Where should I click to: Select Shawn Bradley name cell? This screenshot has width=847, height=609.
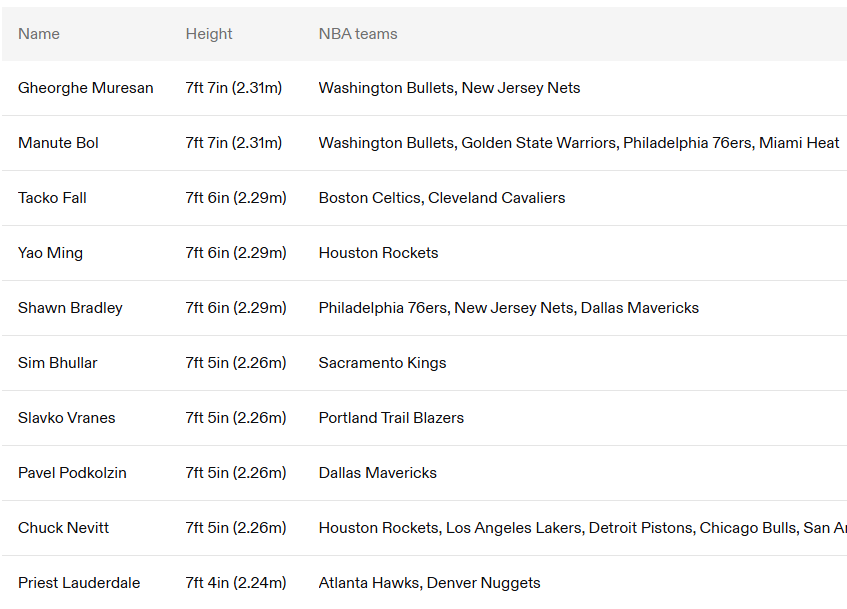point(70,308)
